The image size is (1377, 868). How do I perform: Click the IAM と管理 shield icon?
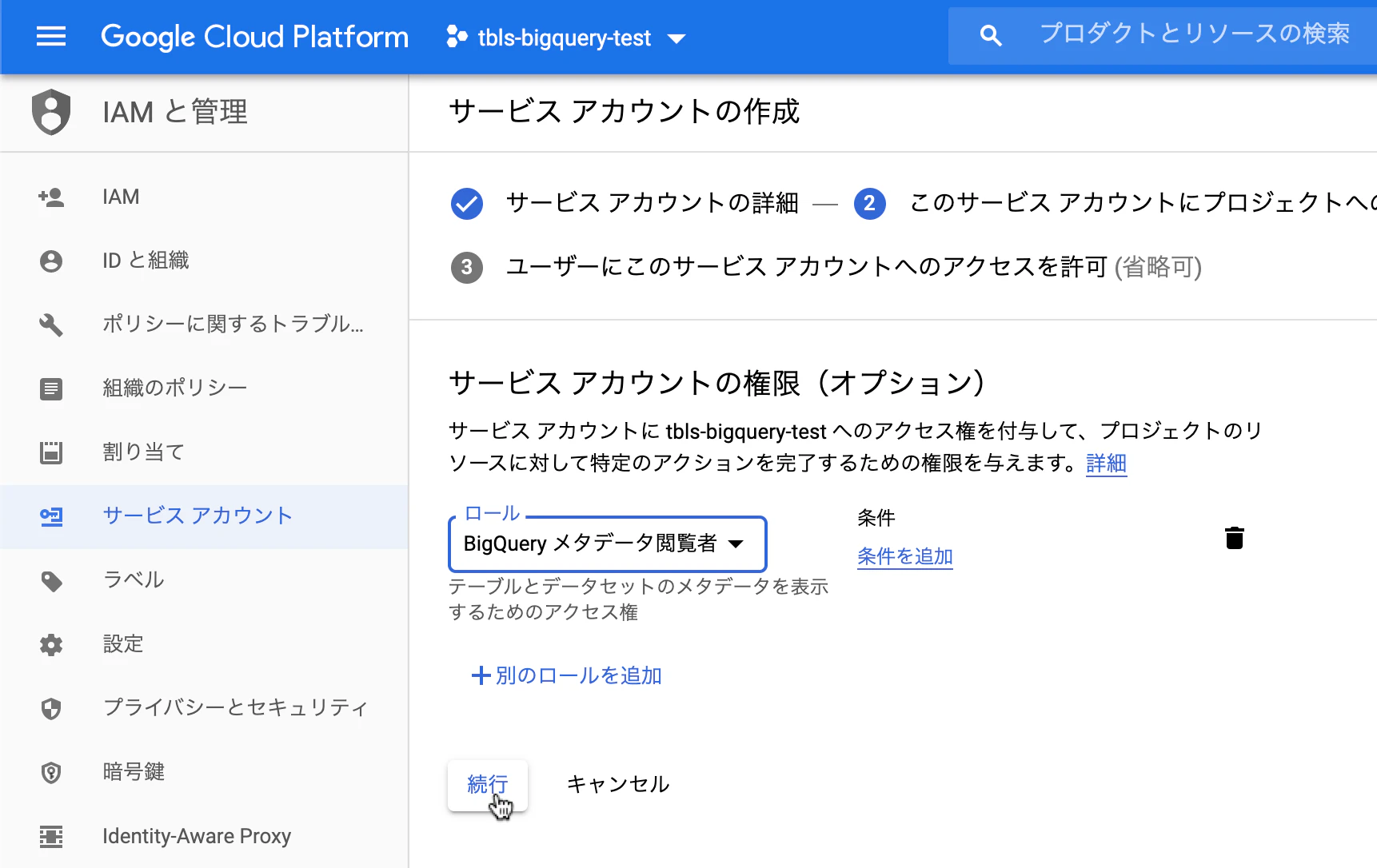(51, 112)
